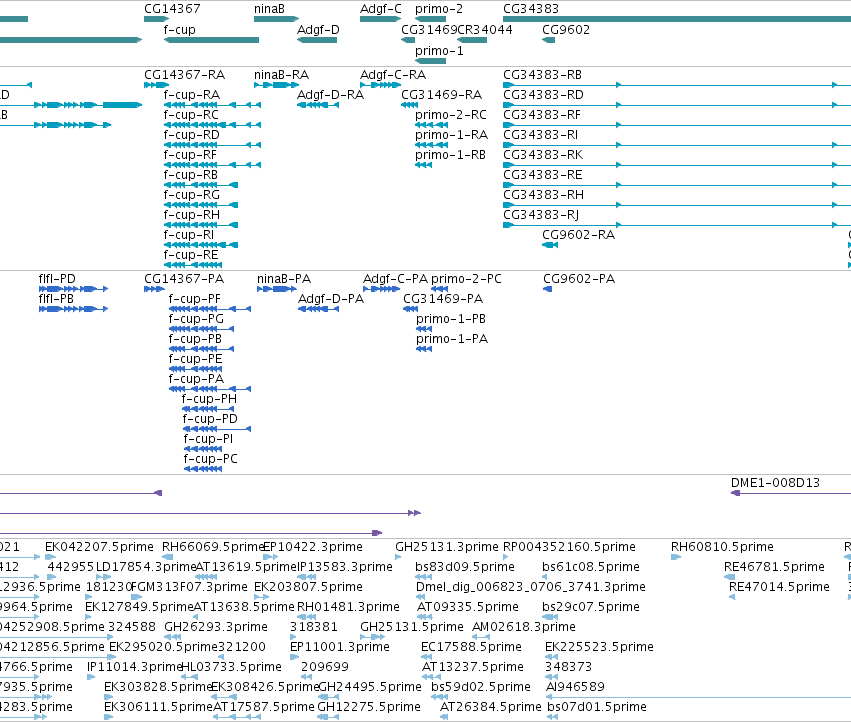Select protein primo-1-PA

[452, 339]
